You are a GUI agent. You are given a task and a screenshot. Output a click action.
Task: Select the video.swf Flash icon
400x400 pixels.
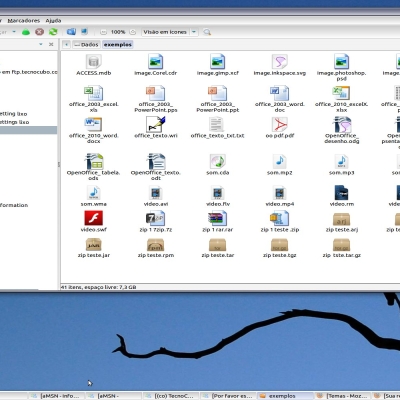(x=94, y=218)
